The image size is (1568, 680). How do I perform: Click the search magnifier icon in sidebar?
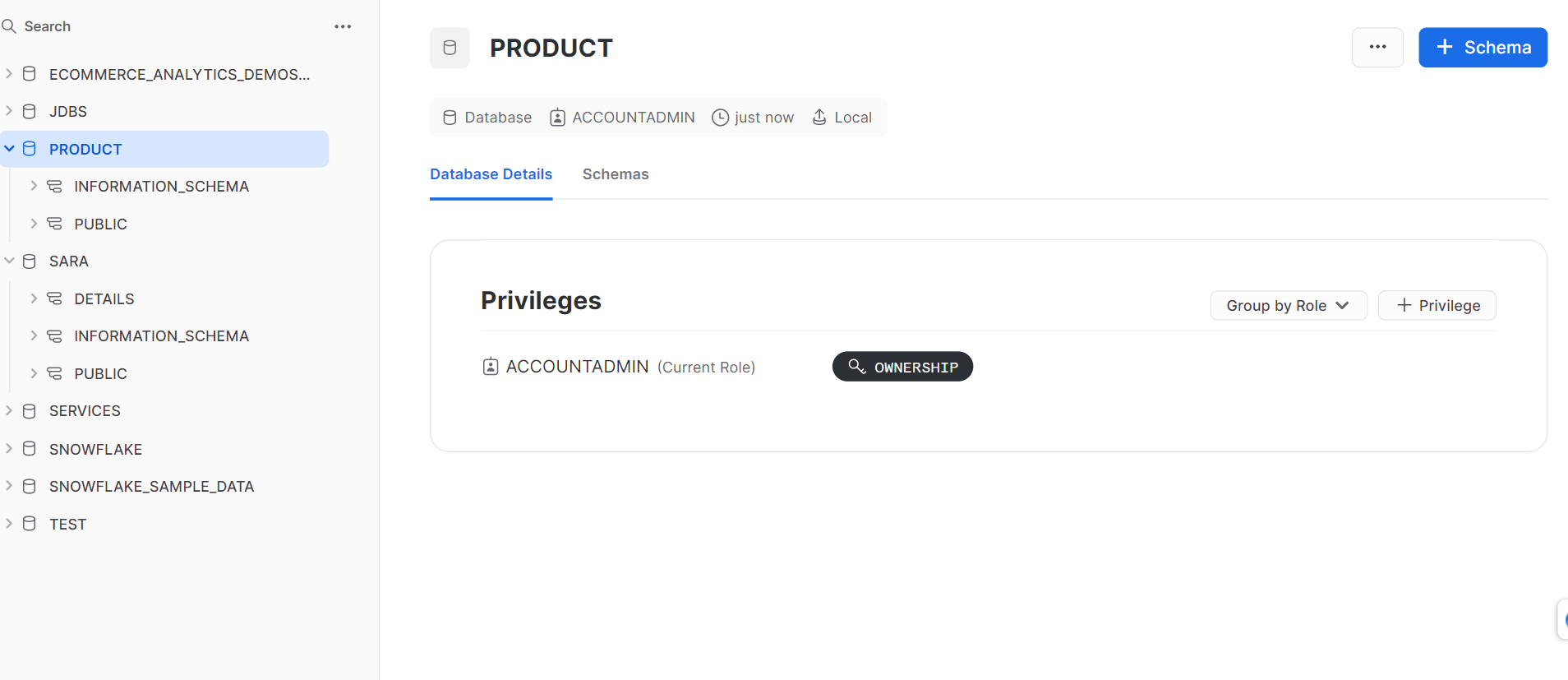click(x=9, y=26)
